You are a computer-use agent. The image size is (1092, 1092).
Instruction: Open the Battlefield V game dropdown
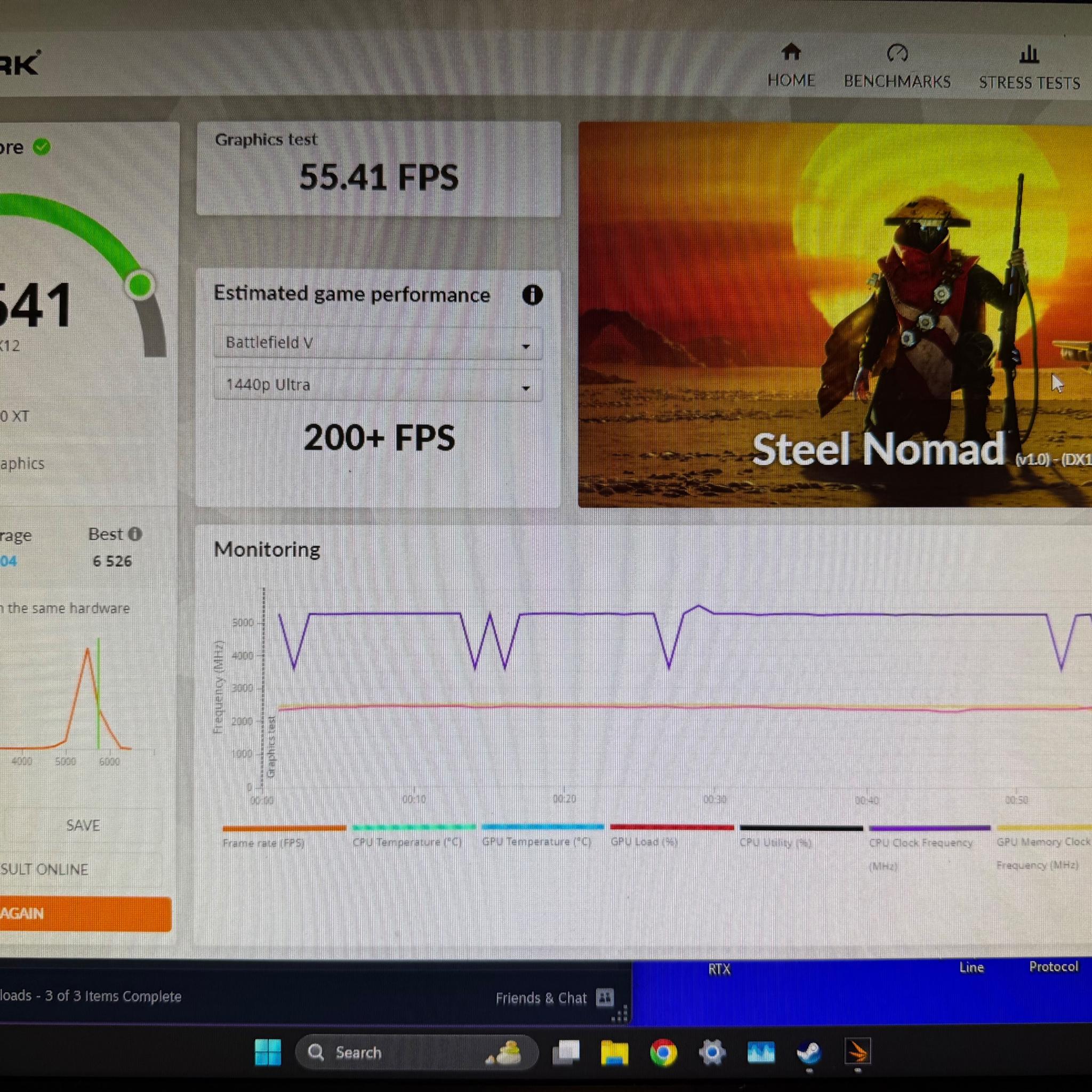click(378, 342)
